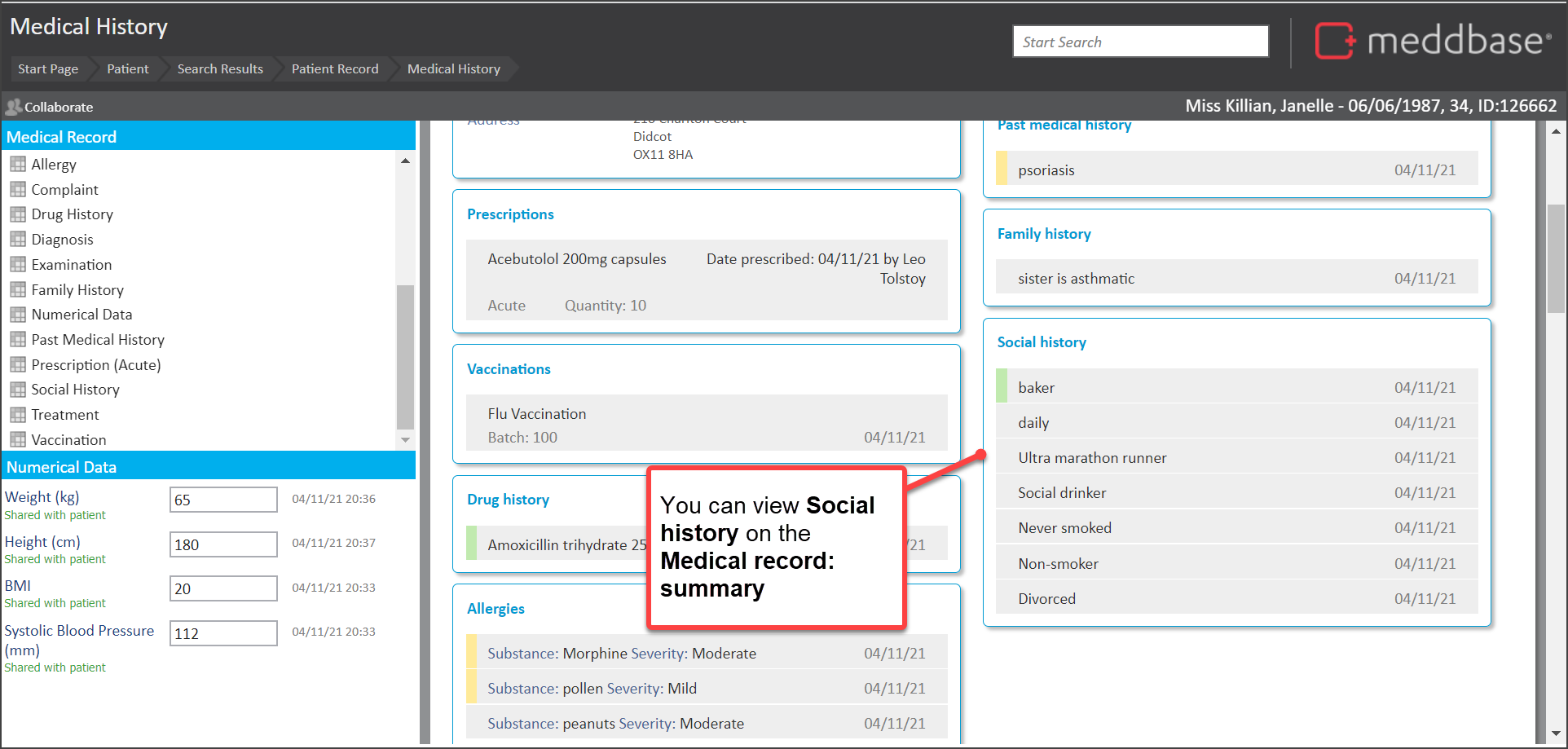Click the table icon beside Examination
The width and height of the screenshot is (1568, 749).
(x=18, y=265)
